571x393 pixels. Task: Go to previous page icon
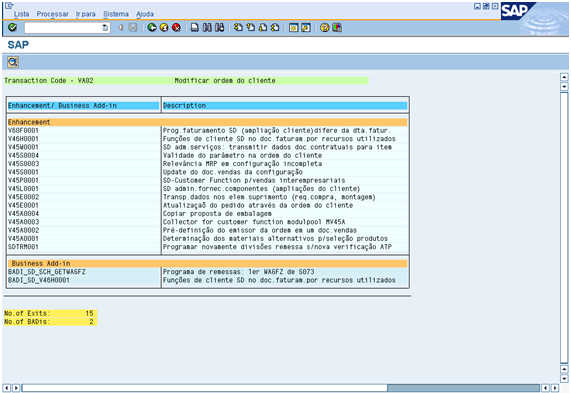click(251, 28)
